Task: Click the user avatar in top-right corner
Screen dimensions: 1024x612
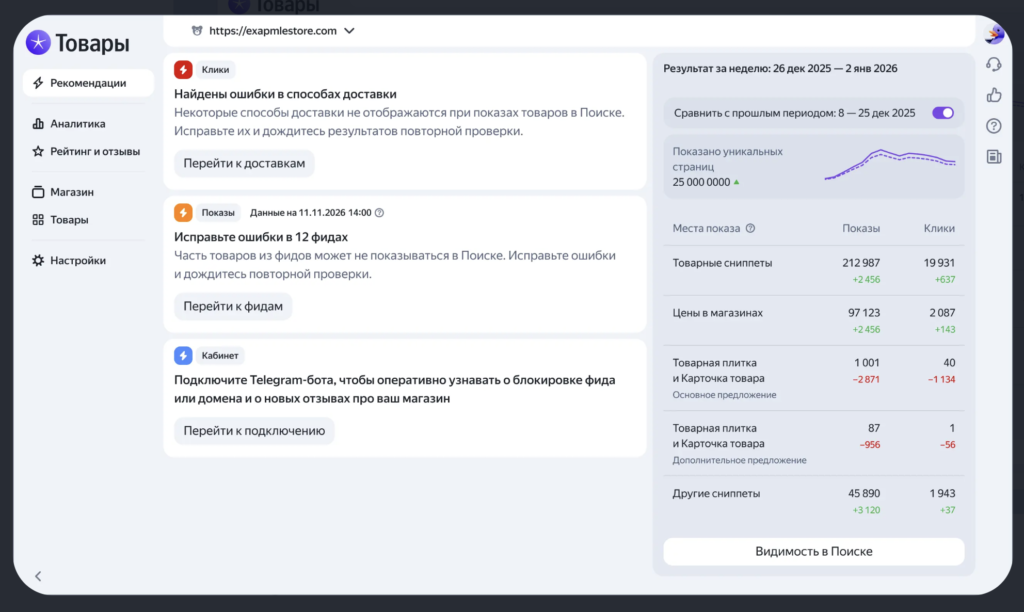Action: pos(992,33)
